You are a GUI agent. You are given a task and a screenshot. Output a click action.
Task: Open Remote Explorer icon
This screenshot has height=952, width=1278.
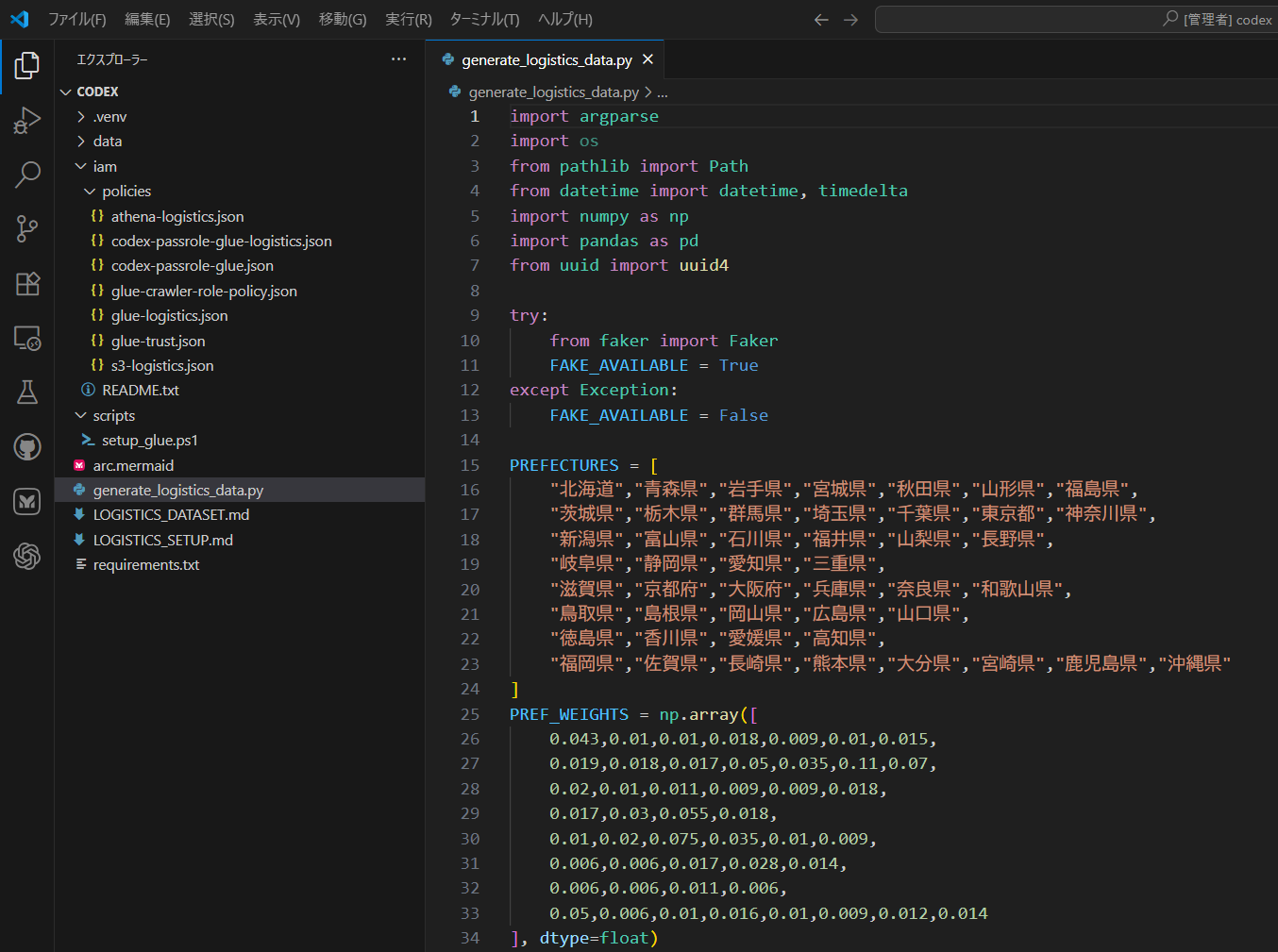click(27, 338)
